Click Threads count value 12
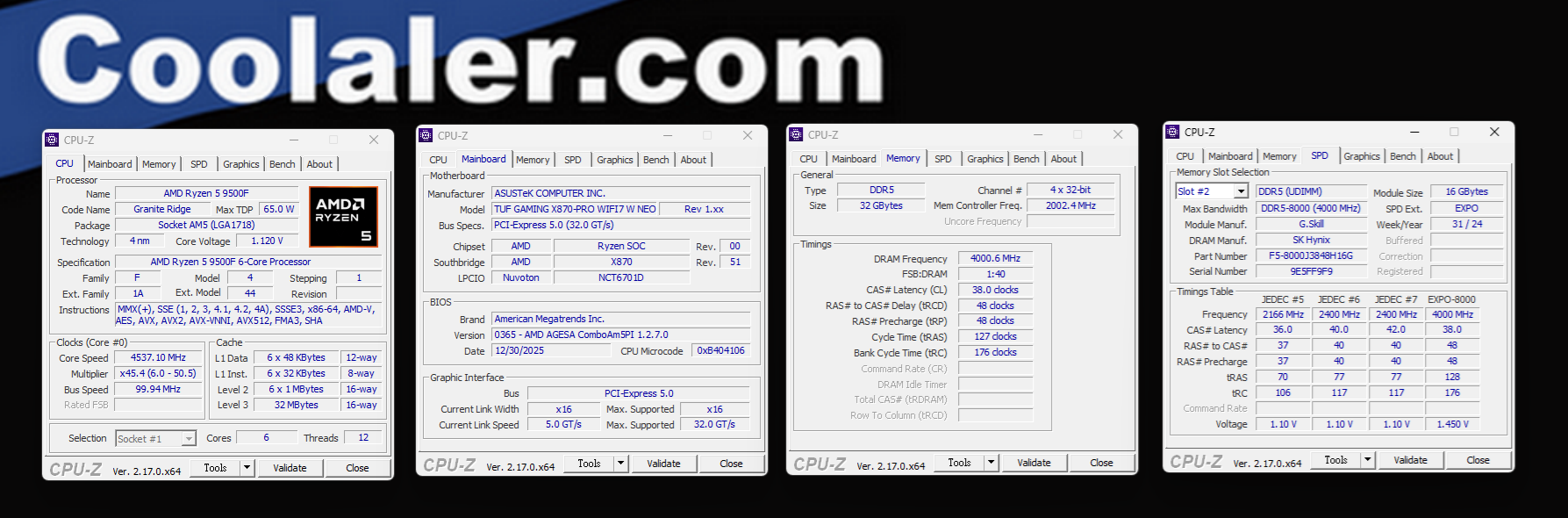1568x518 pixels. pos(363,437)
